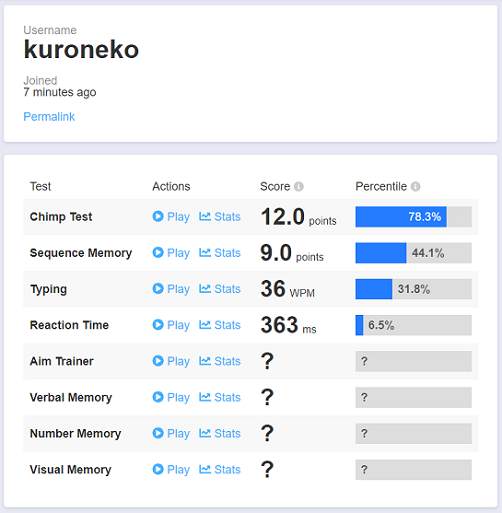Image resolution: width=502 pixels, height=513 pixels.
Task: Click the 31.8% percentile bar
Action: pos(413,289)
